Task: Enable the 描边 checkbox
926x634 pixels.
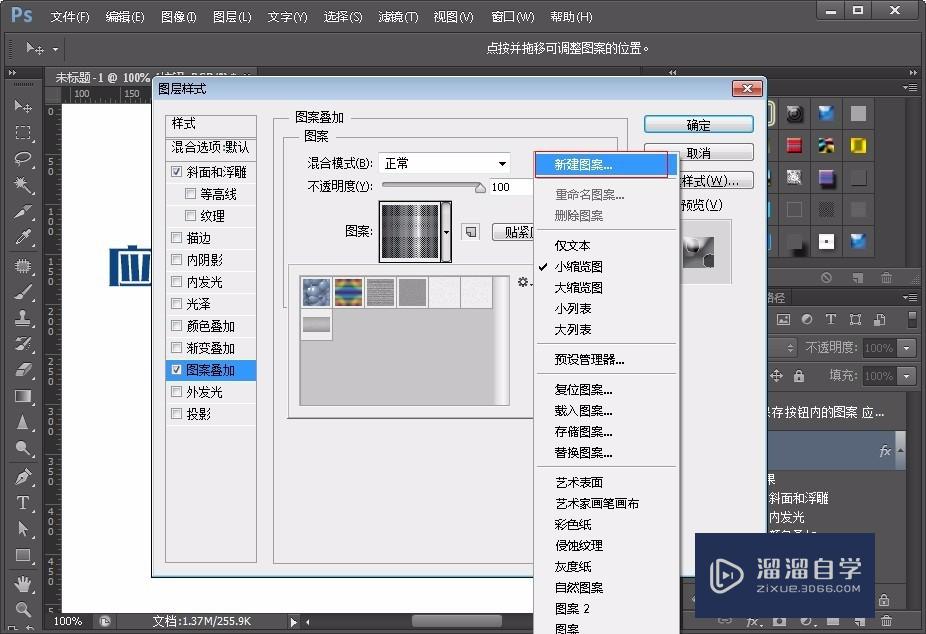Action: pos(177,238)
